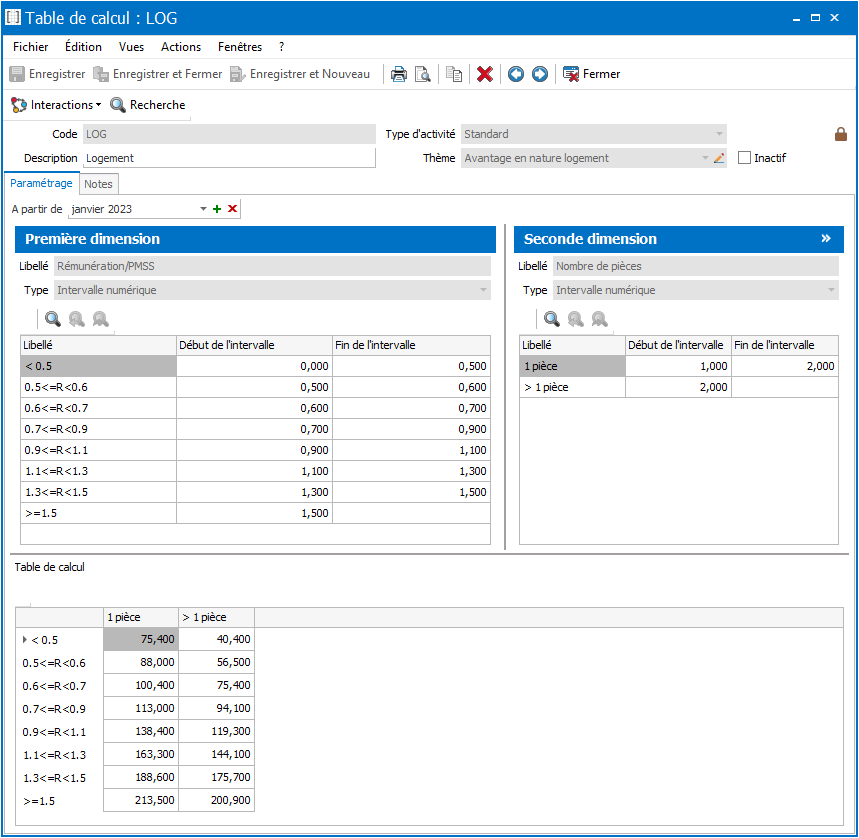Click the 1 pièce column header in calculation table
The height and width of the screenshot is (838, 859).
[x=141, y=617]
